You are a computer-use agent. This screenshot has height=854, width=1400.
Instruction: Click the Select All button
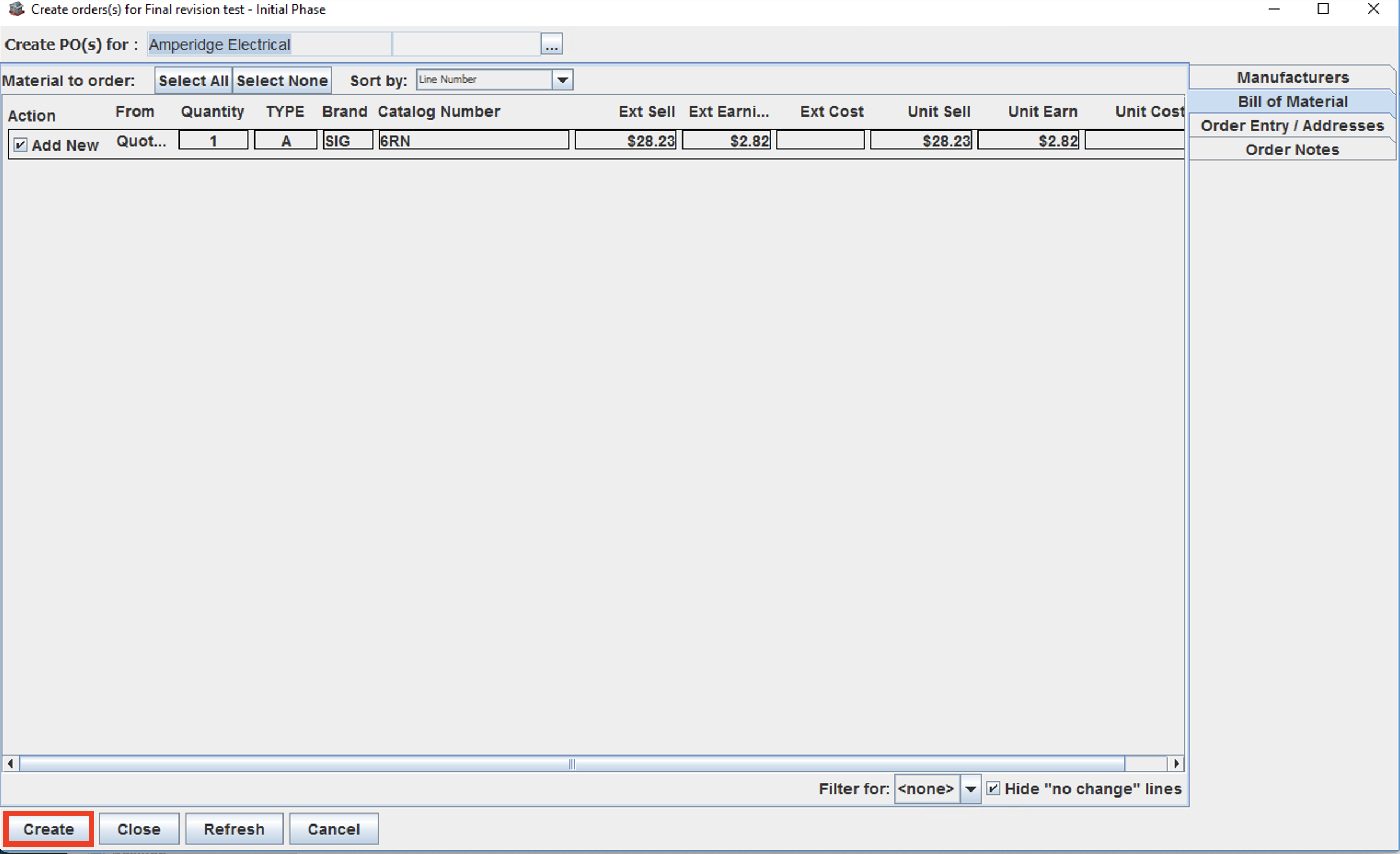pyautogui.click(x=193, y=80)
